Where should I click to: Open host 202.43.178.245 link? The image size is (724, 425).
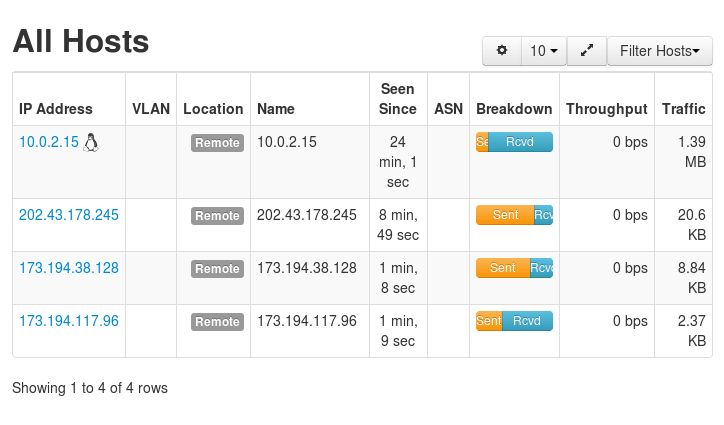pos(69,215)
